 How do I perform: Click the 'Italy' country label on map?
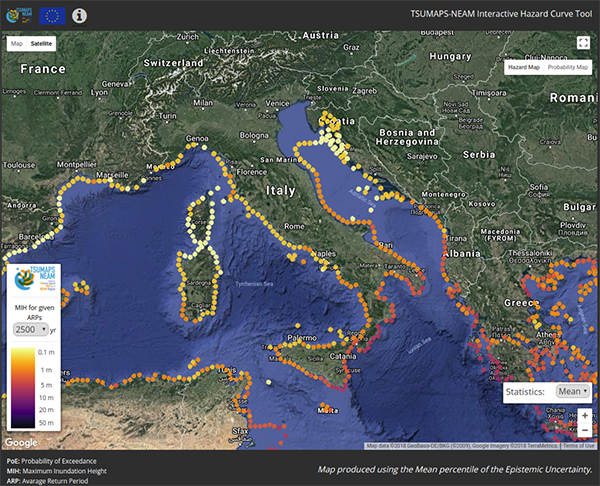click(x=281, y=191)
